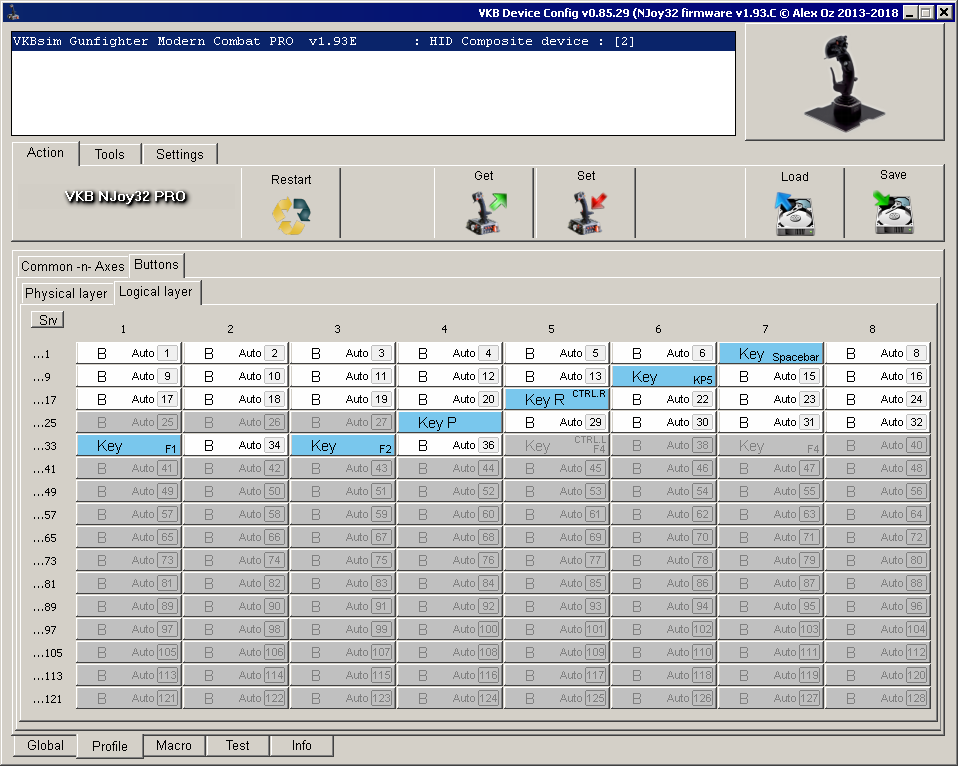Screen dimensions: 958x766
Task: Switch to the Physical layer tab
Action: (66, 293)
